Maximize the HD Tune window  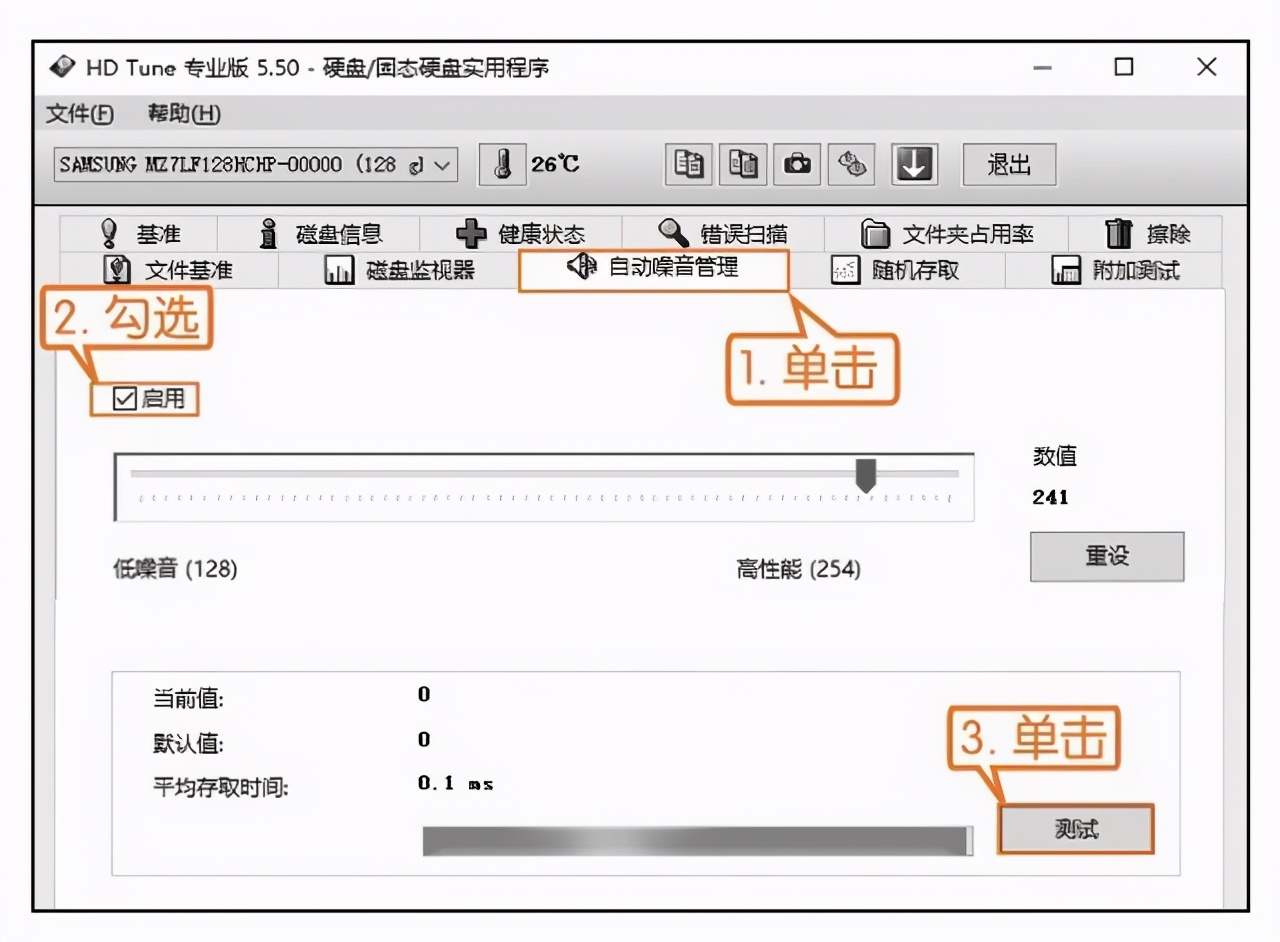pos(1124,68)
